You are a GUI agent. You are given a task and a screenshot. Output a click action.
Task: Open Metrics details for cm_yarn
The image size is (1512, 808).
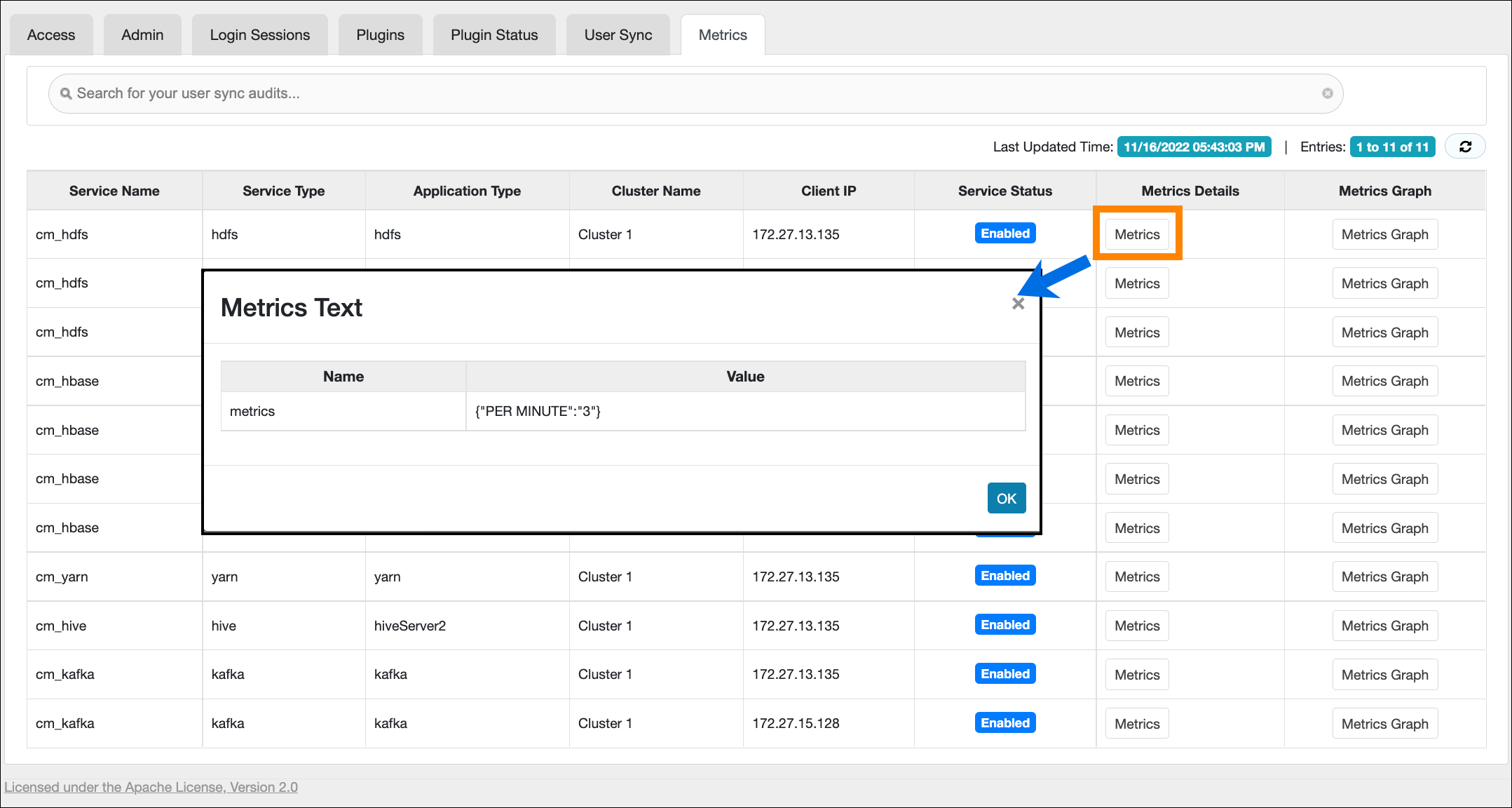pos(1136,577)
